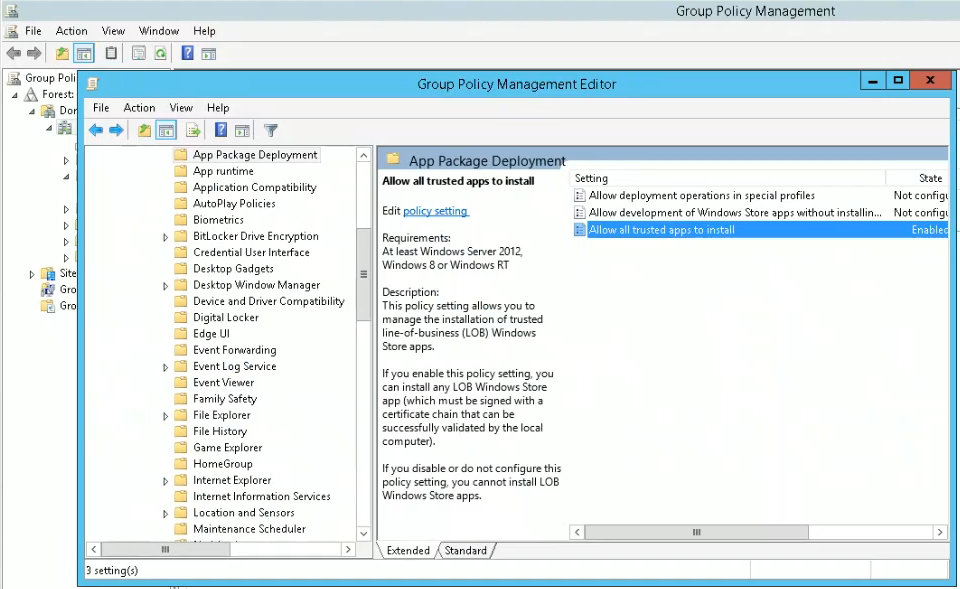Select the Digital Locker folder
The image size is (960, 589).
pyautogui.click(x=225, y=317)
